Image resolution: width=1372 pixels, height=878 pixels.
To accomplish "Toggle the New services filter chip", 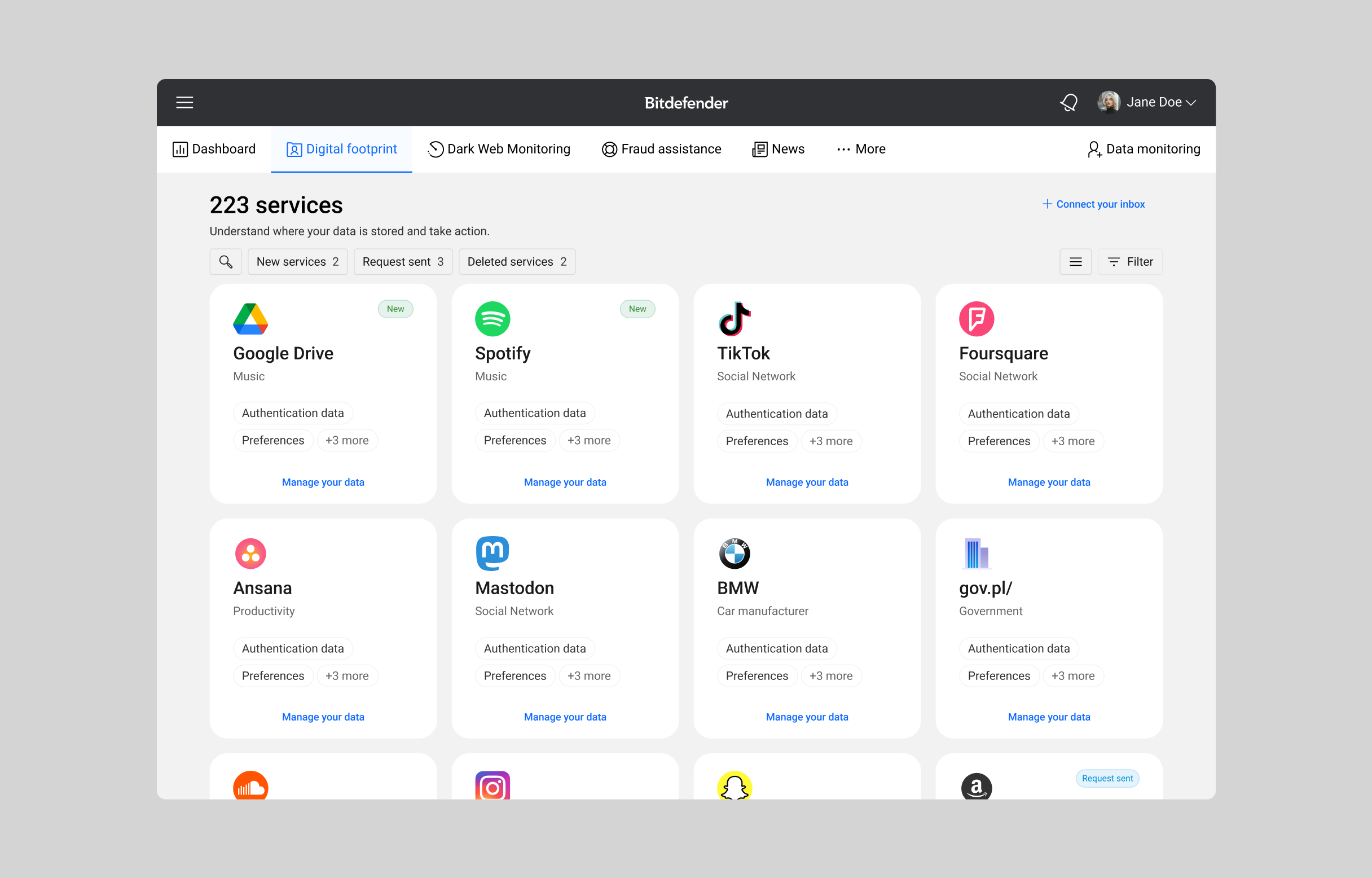I will 297,262.
